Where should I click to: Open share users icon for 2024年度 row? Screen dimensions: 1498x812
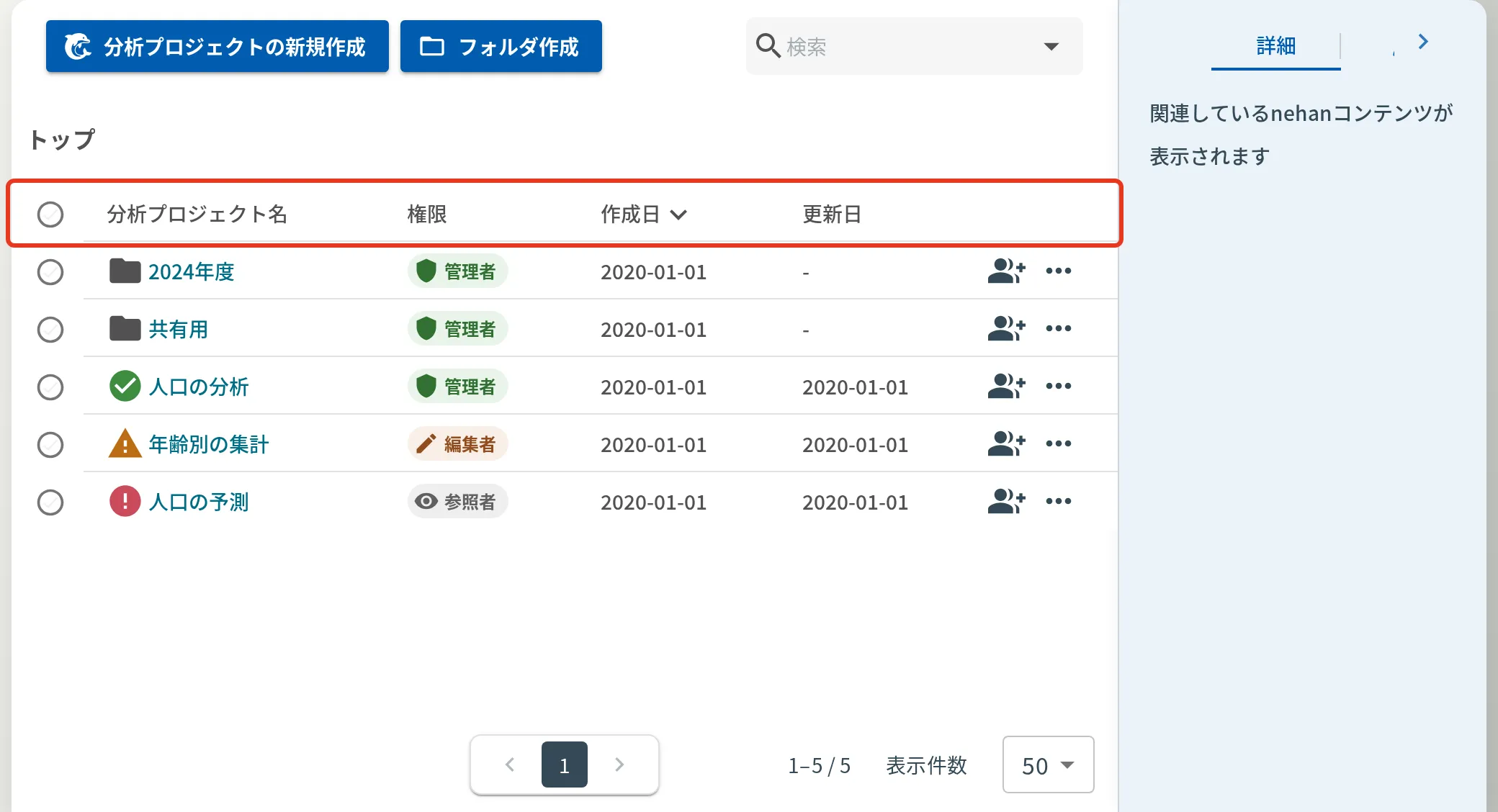[x=1006, y=271]
